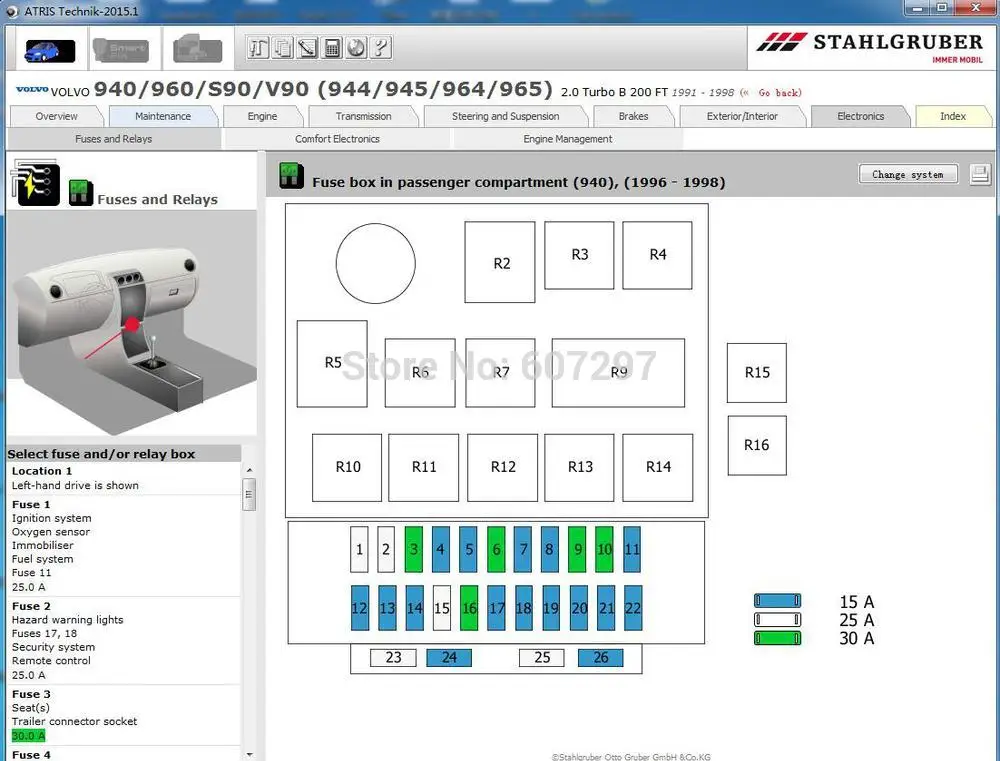
Task: Select white fuse 15 in diagram
Action: [x=442, y=608]
